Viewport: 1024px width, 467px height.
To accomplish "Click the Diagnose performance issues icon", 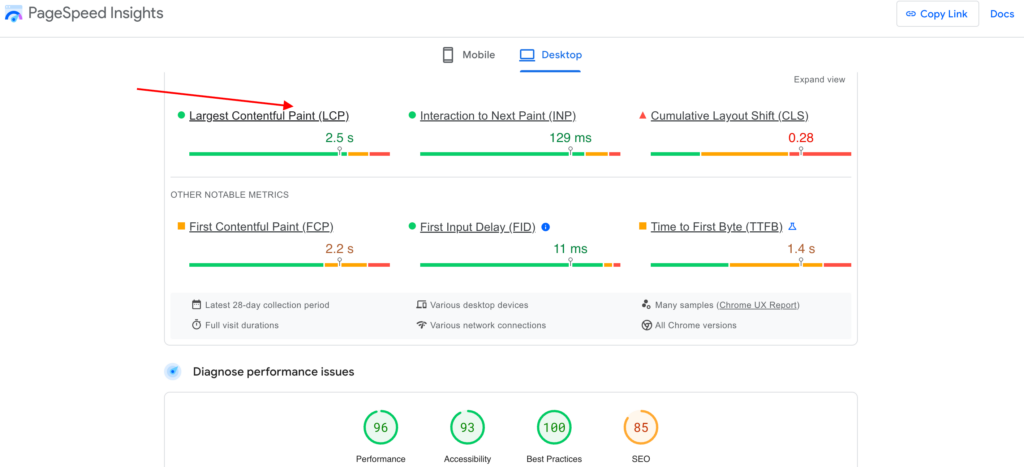I will click(x=173, y=372).
